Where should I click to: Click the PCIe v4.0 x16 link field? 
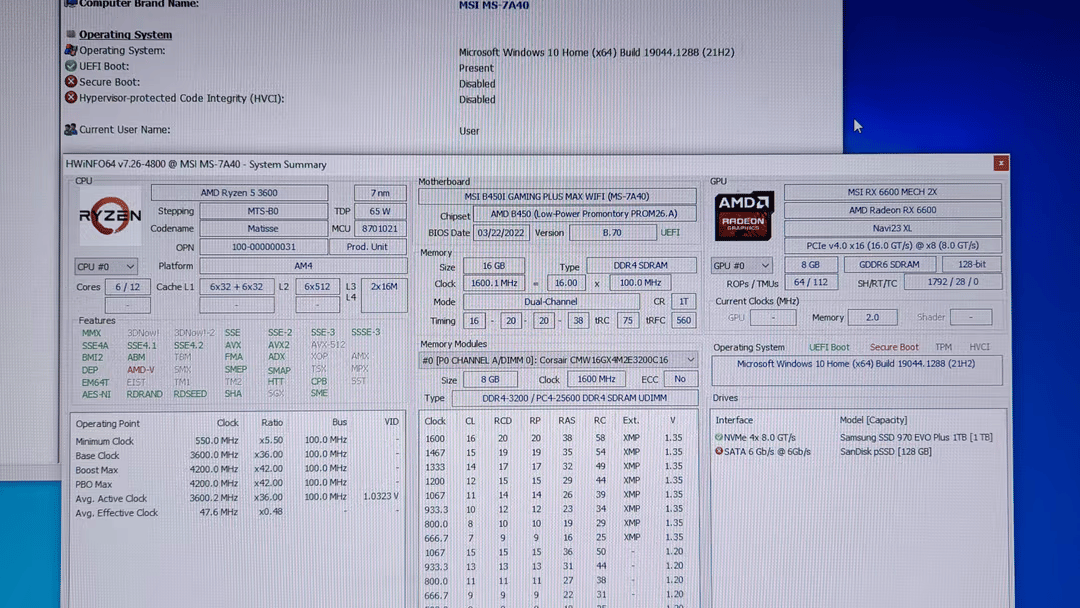pos(892,245)
